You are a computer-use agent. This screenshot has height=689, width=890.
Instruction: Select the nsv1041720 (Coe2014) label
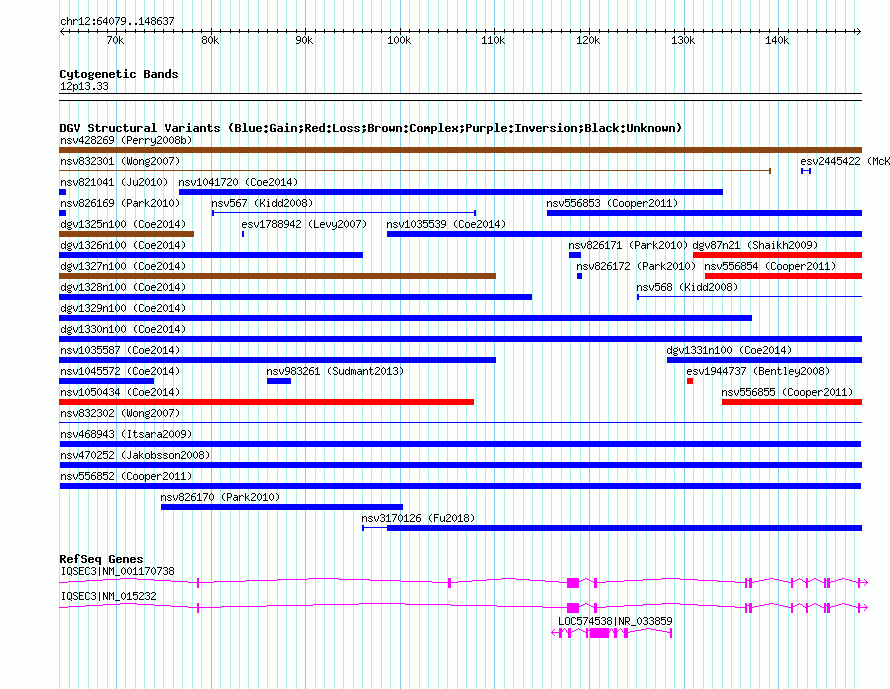click(238, 182)
